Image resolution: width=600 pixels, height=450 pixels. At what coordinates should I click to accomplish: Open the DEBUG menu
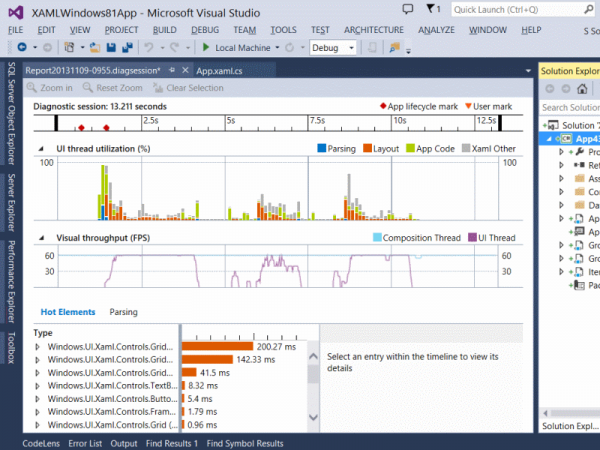(205, 30)
